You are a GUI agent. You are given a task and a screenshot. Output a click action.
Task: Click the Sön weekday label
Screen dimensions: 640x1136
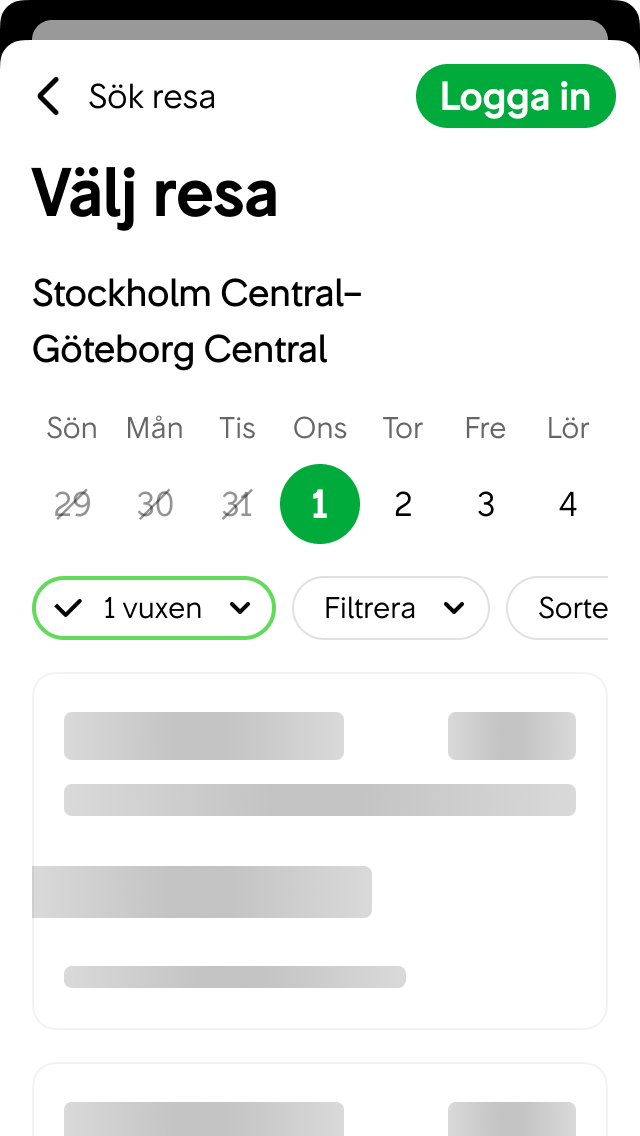tap(71, 428)
